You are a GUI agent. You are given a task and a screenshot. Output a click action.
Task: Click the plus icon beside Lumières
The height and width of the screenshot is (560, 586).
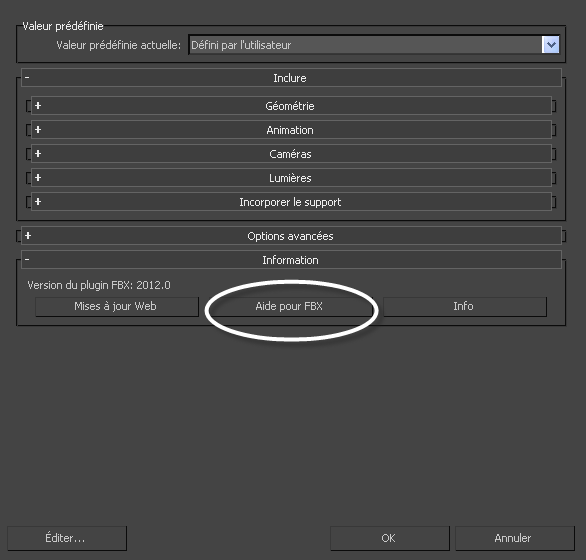(x=38, y=177)
